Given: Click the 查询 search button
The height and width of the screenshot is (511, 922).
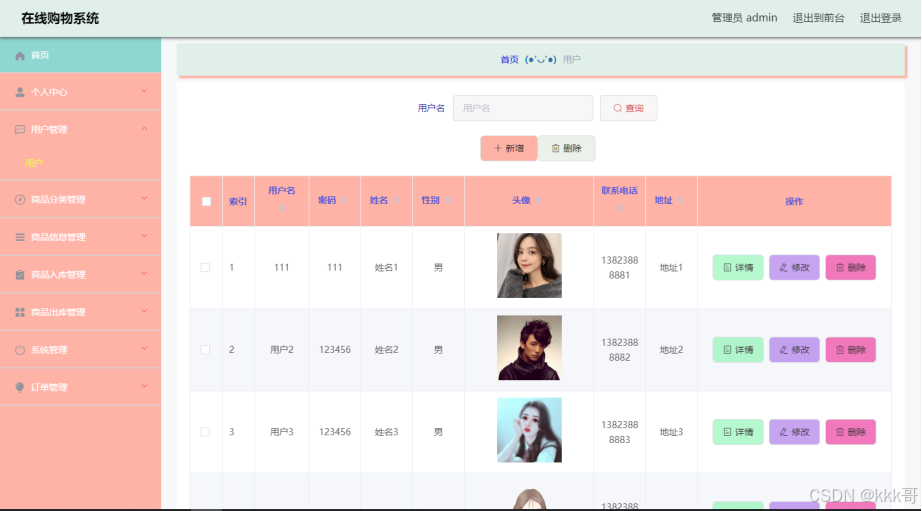Looking at the screenshot, I should pyautogui.click(x=629, y=108).
